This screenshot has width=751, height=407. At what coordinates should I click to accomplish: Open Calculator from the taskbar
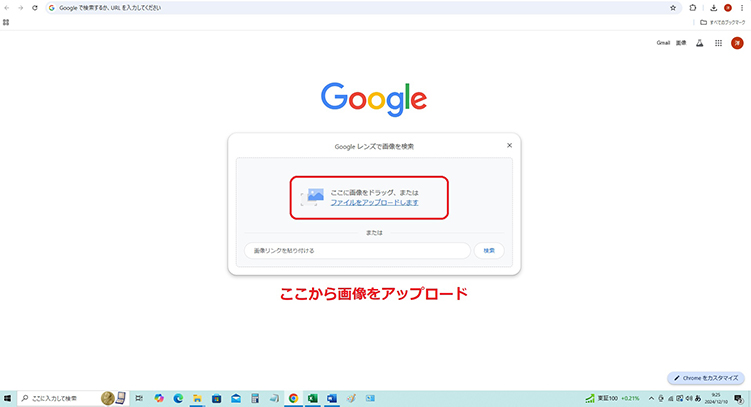tap(255, 398)
